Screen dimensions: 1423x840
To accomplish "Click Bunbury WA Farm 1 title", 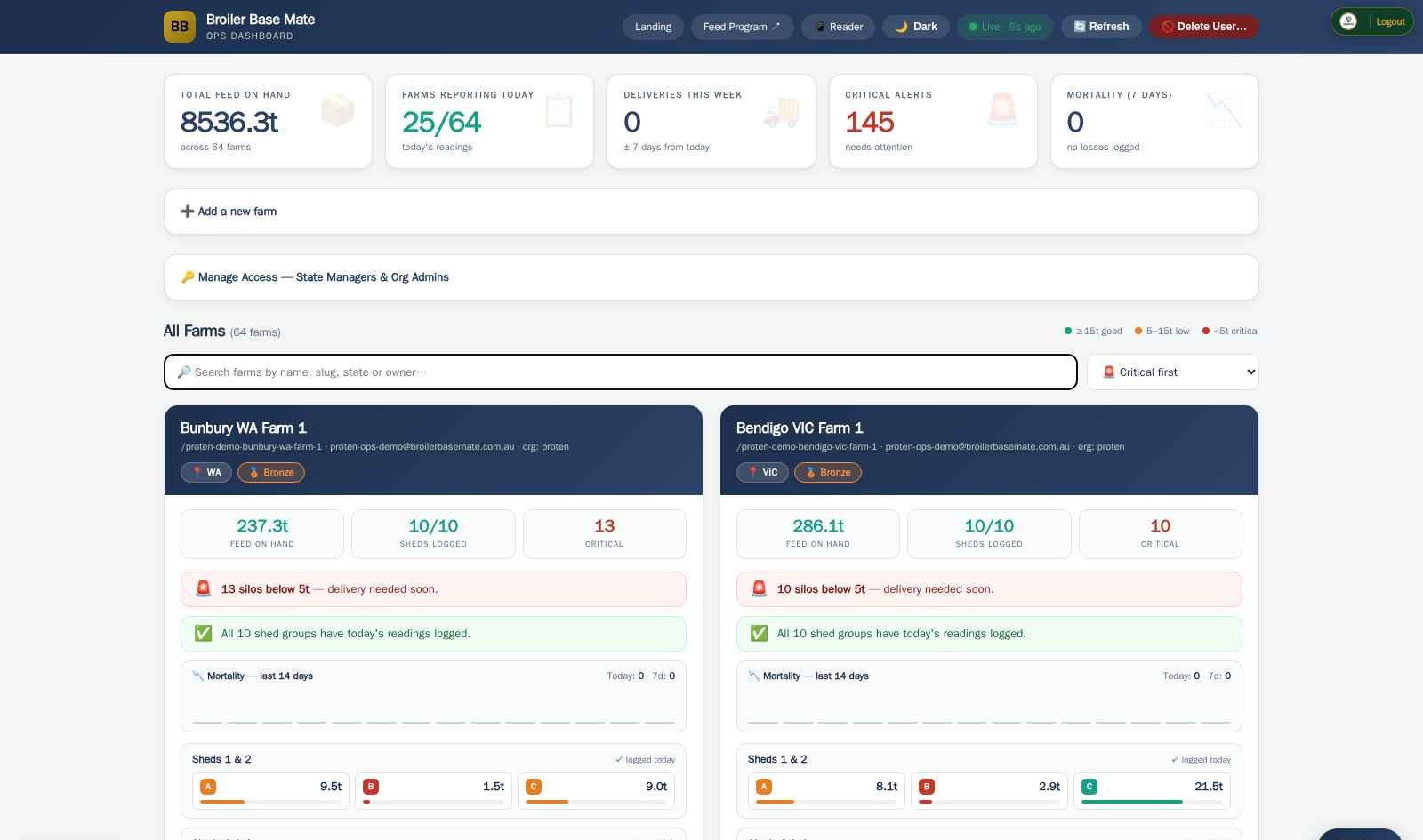I will coord(244,428).
